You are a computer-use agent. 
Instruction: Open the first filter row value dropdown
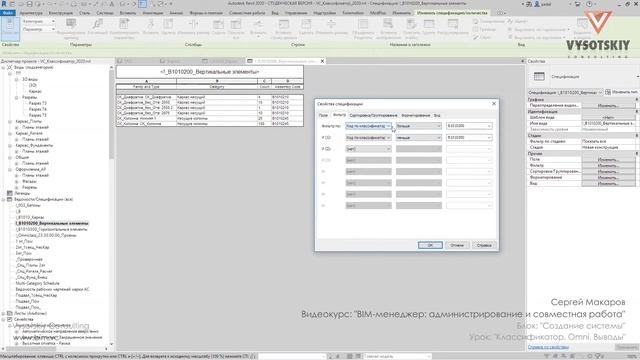coord(469,126)
